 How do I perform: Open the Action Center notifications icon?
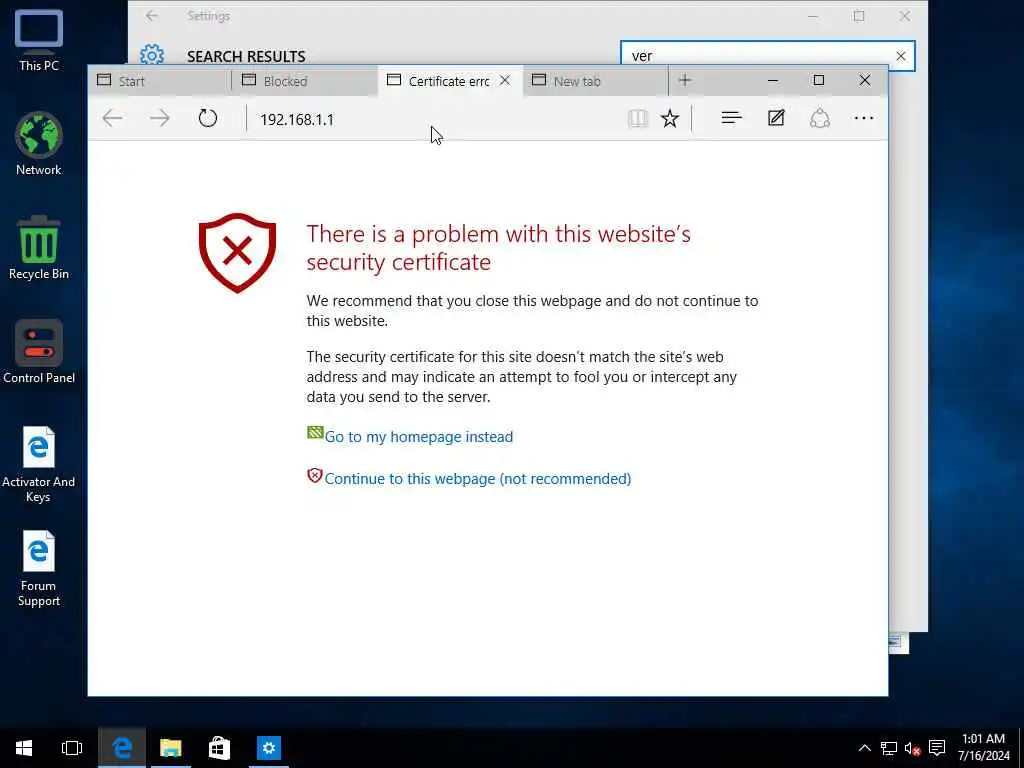[937, 748]
